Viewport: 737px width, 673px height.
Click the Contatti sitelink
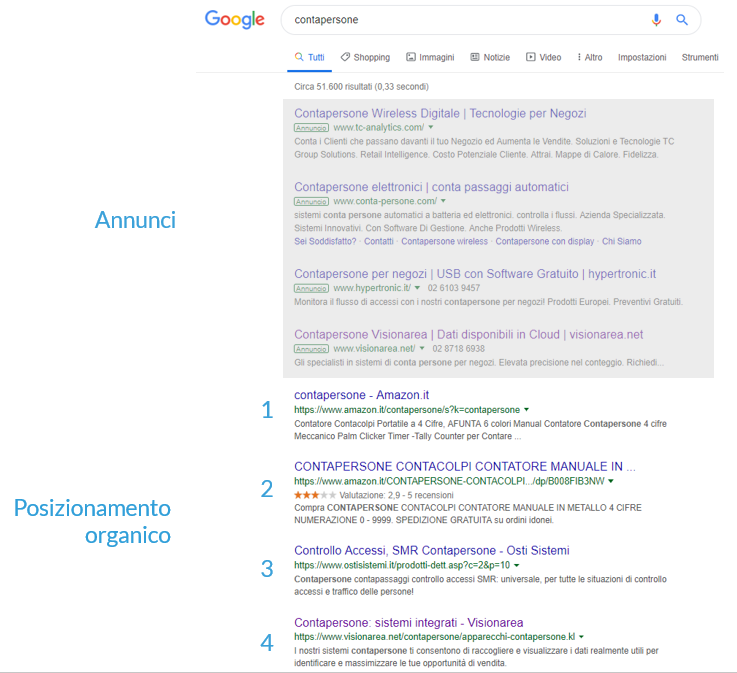tap(379, 241)
